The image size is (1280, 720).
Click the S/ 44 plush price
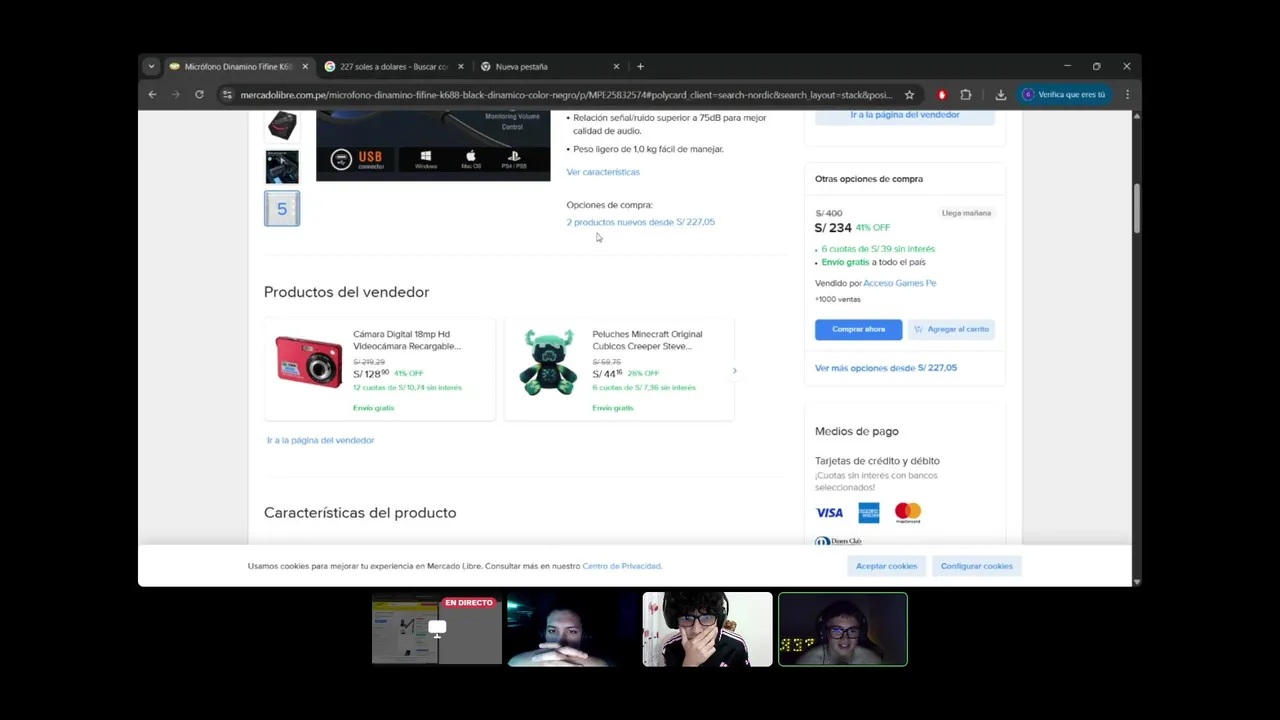[x=607, y=373]
